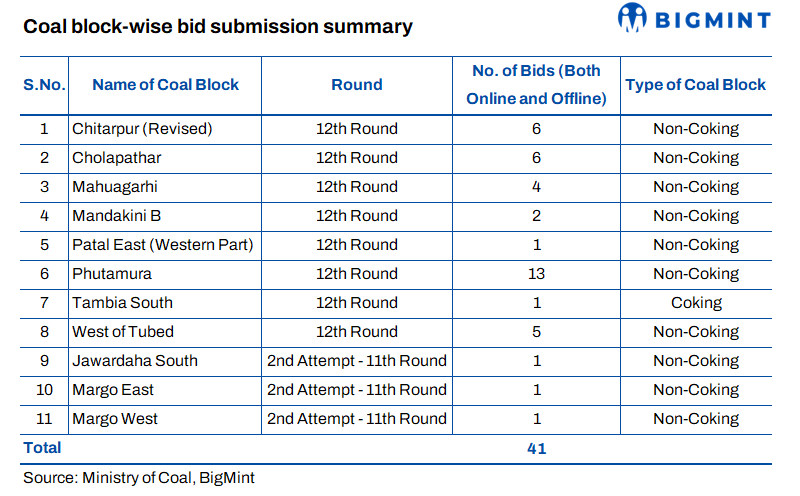The width and height of the screenshot is (800, 496).
Task: Select the 'Name of Coal Block' column header
Action: (165, 85)
